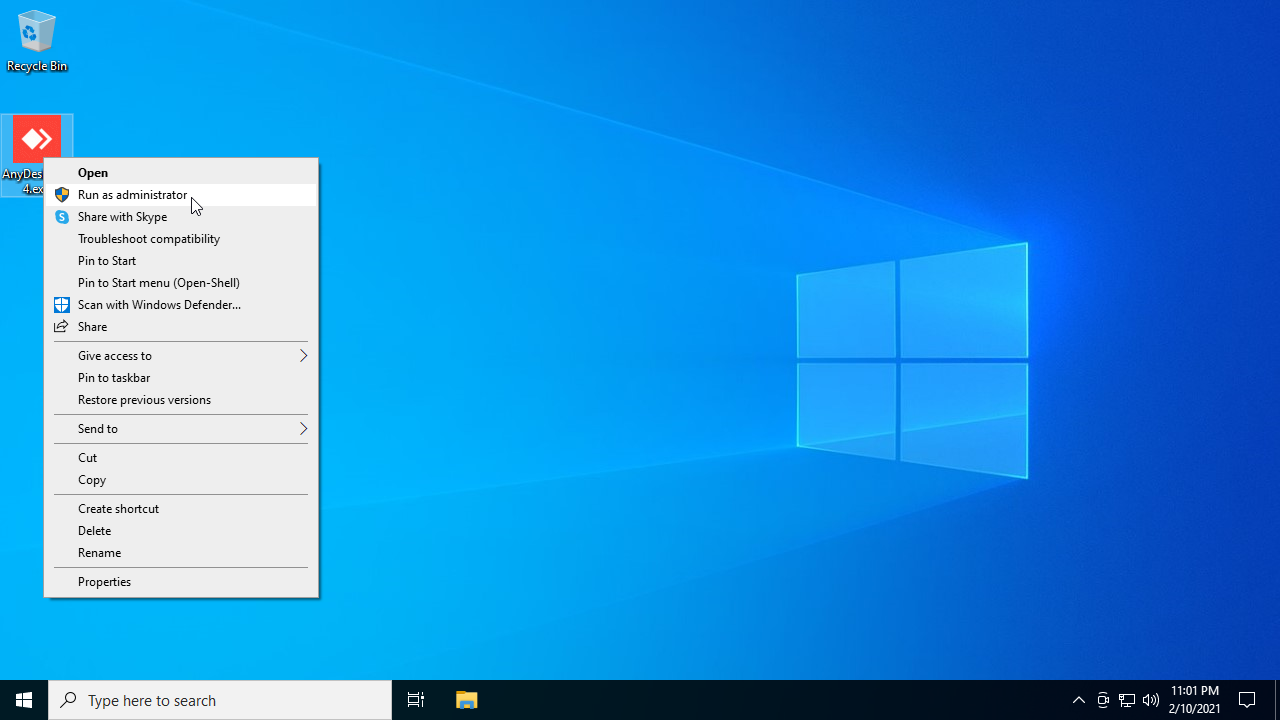Image resolution: width=1280 pixels, height=720 pixels.
Task: Open the Recycle Bin desktop icon
Action: [36, 40]
